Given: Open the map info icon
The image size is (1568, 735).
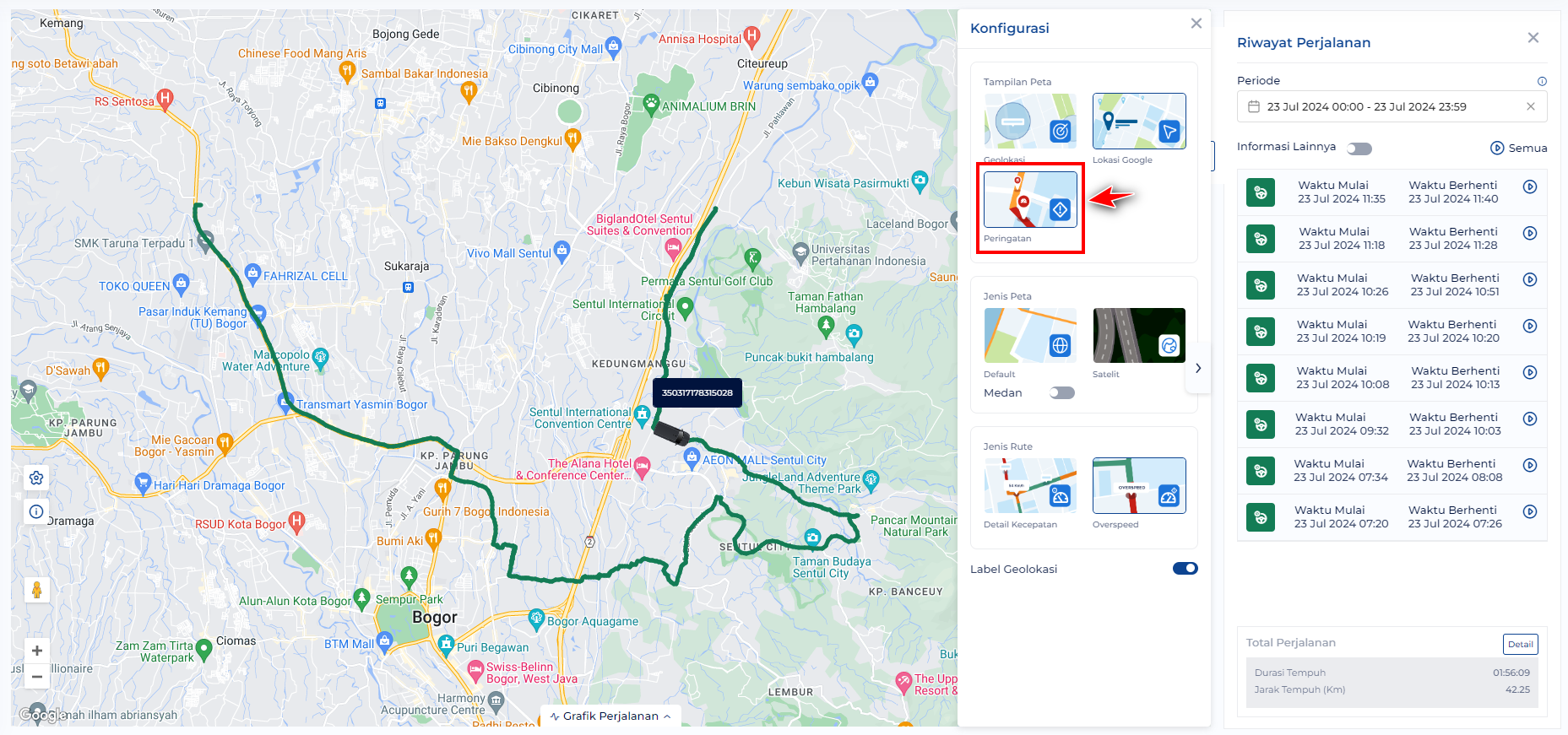Looking at the screenshot, I should (36, 511).
